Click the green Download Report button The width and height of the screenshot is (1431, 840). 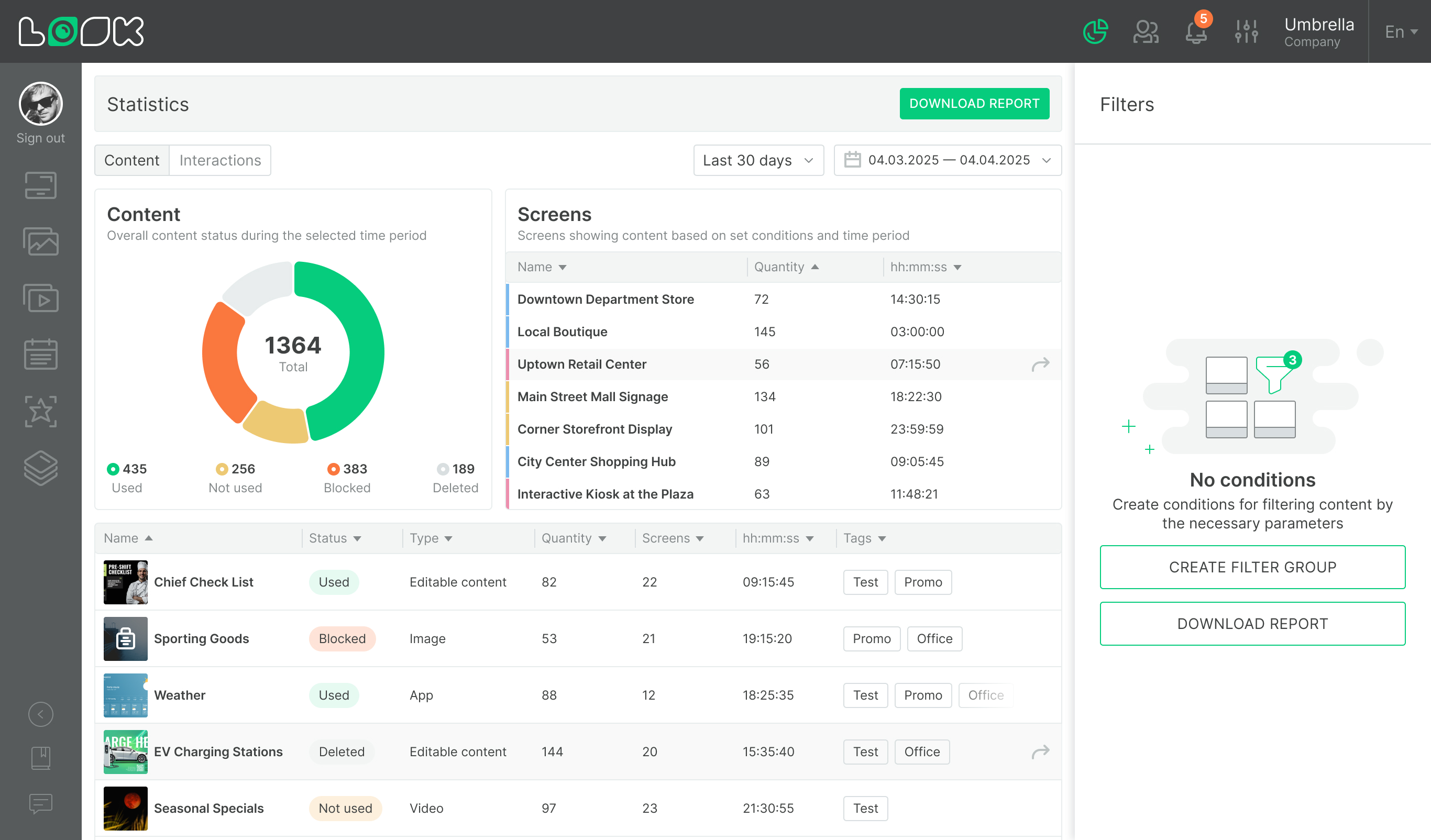tap(974, 104)
